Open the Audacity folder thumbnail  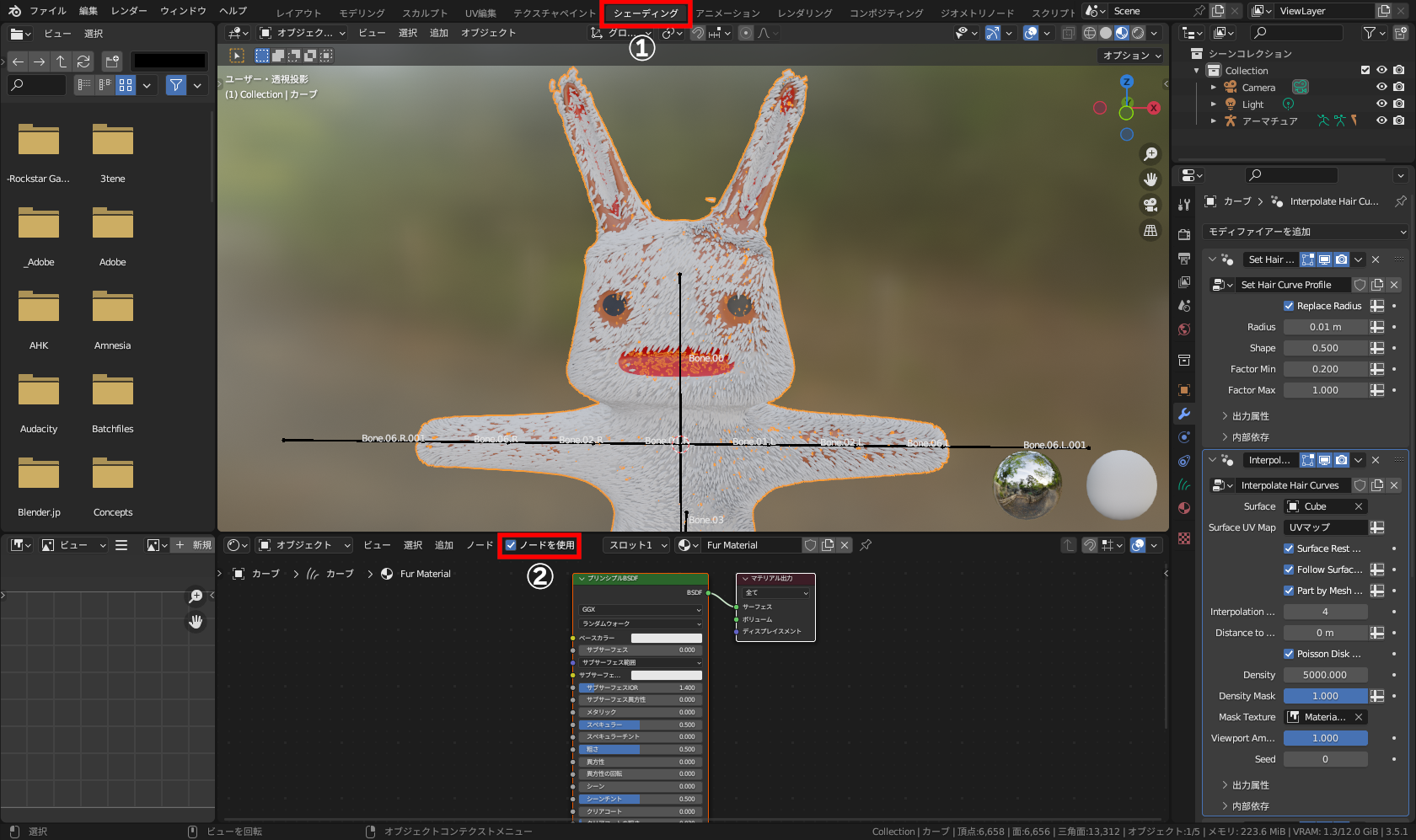[39, 392]
